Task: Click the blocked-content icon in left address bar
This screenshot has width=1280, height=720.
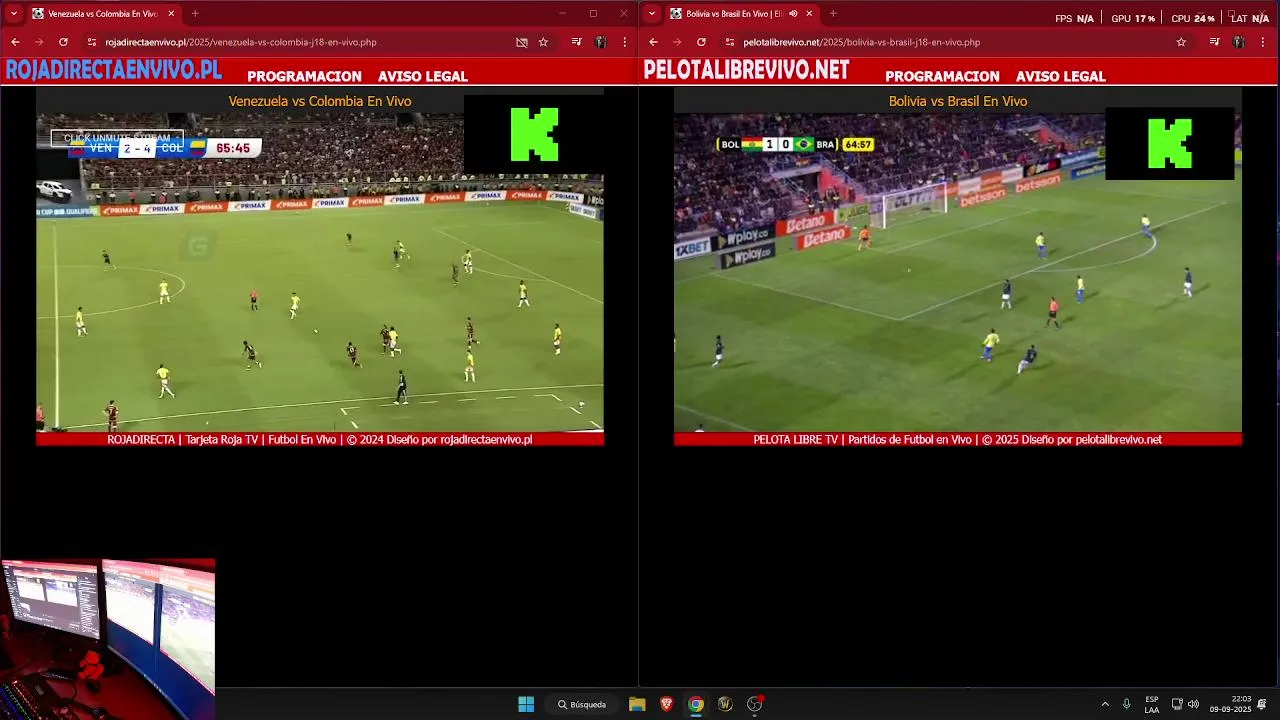Action: tap(521, 42)
